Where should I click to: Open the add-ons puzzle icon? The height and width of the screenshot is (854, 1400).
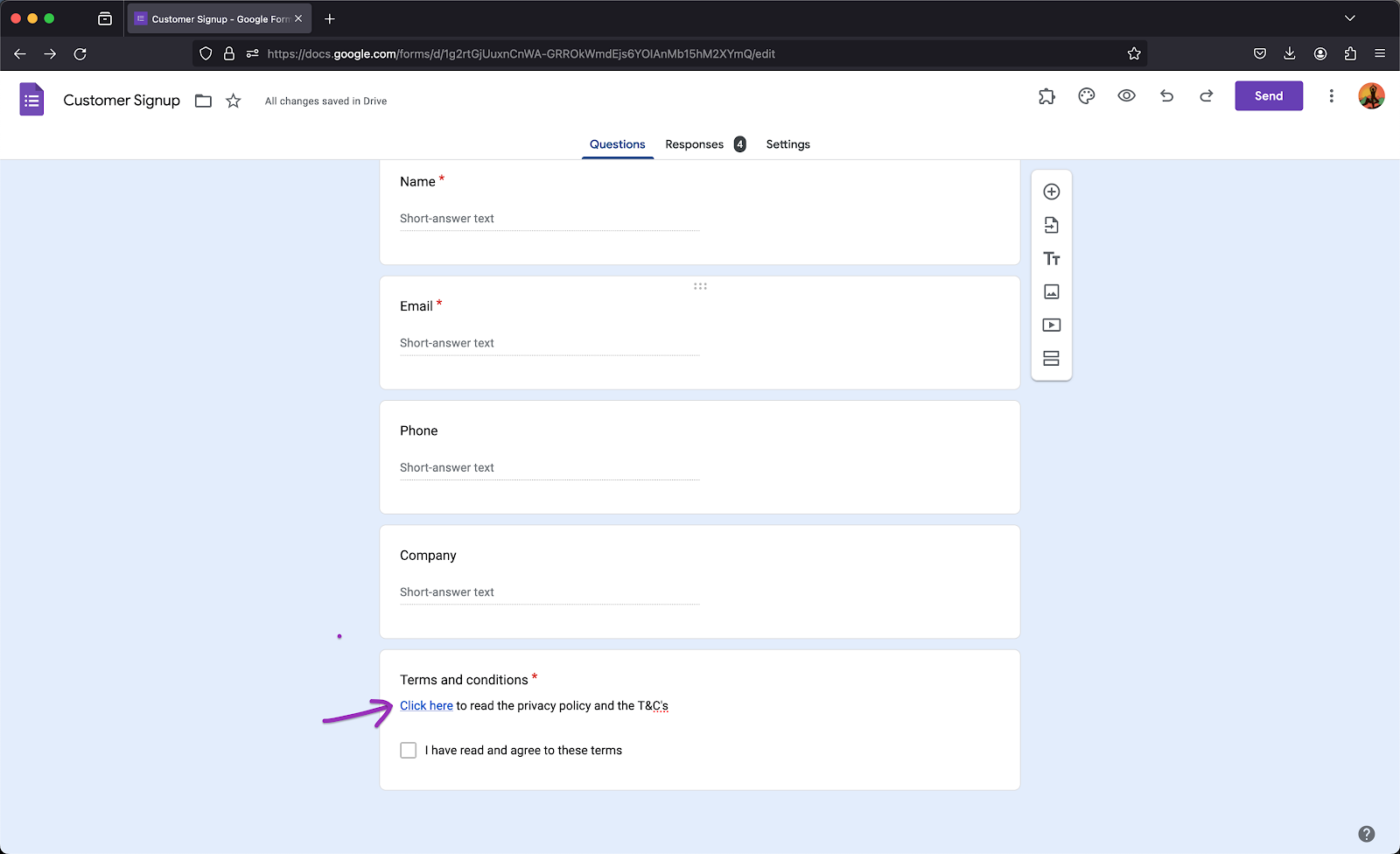(x=1046, y=96)
